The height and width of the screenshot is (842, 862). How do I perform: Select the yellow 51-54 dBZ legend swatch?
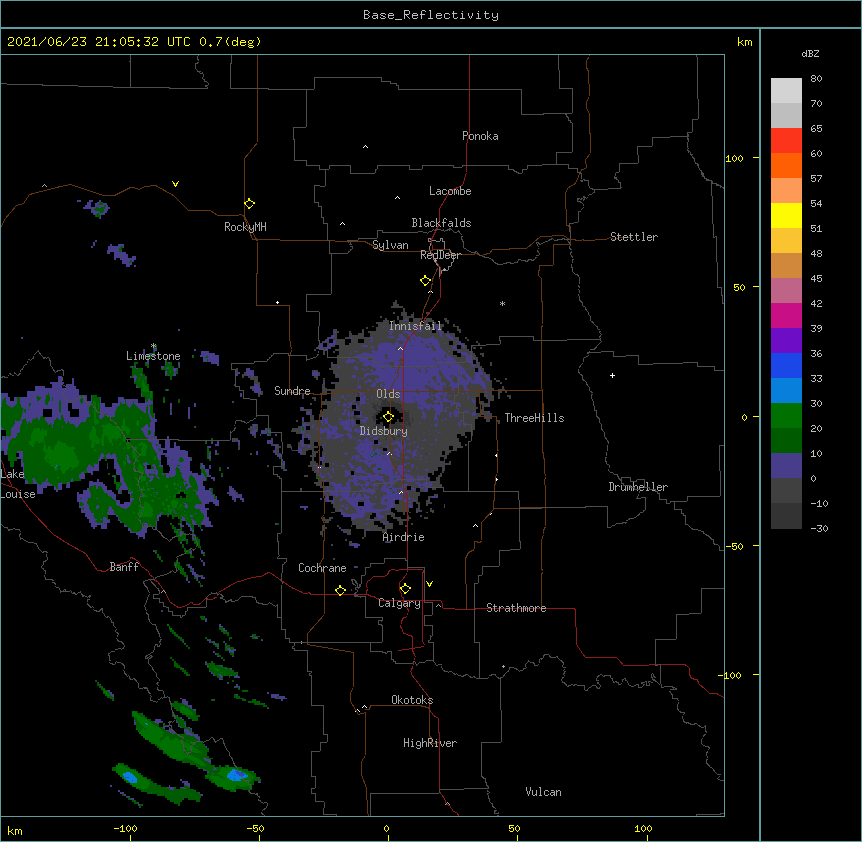click(786, 215)
